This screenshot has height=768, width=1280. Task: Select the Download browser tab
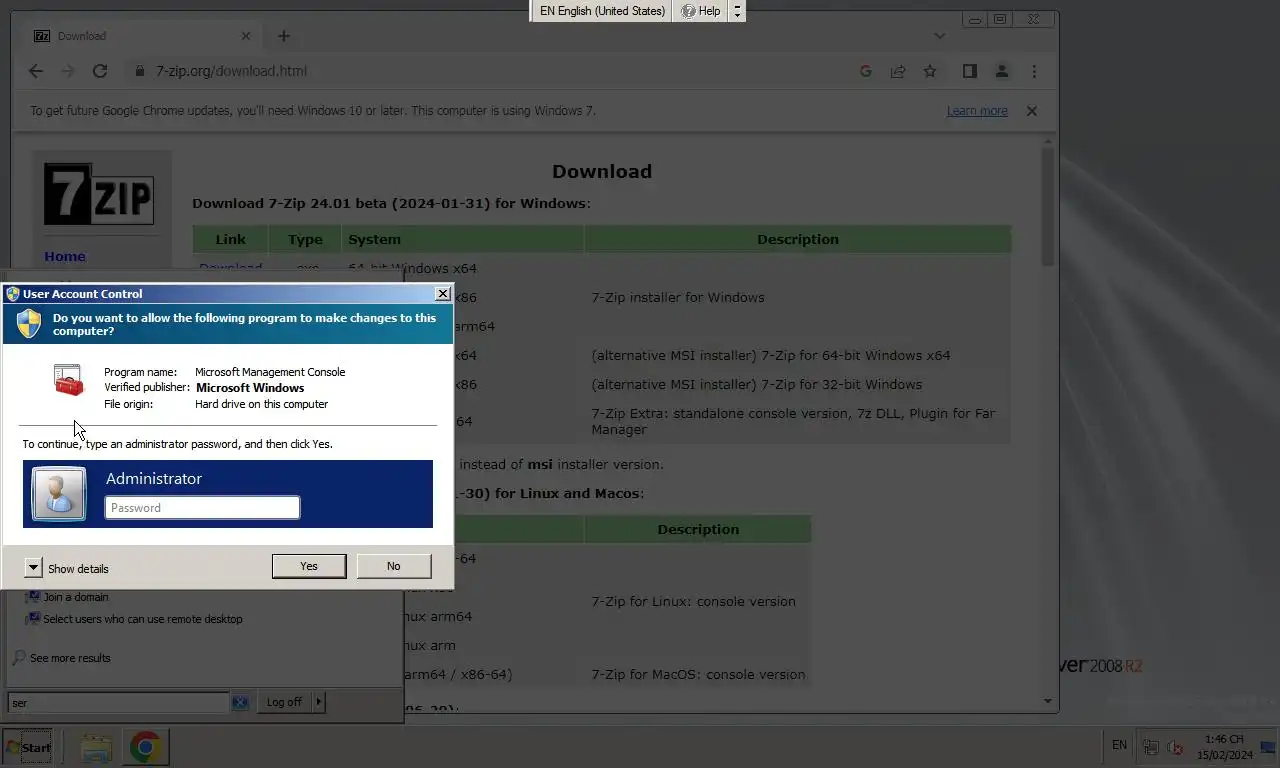[x=143, y=36]
